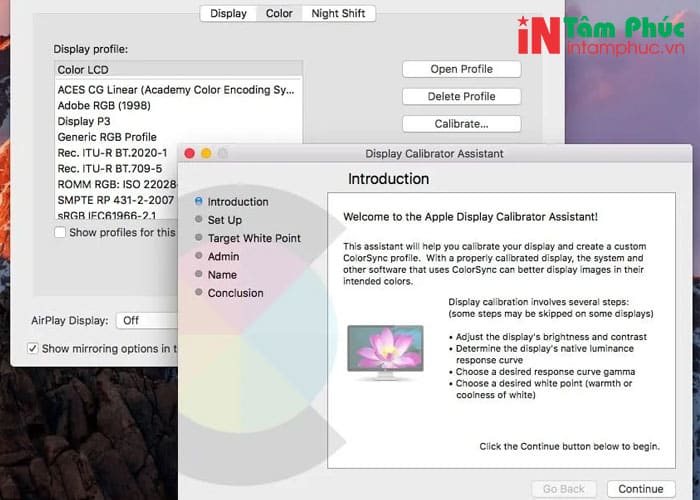Click the greyed-out Go Back button
Screen dimensions: 700x500
(563, 489)
